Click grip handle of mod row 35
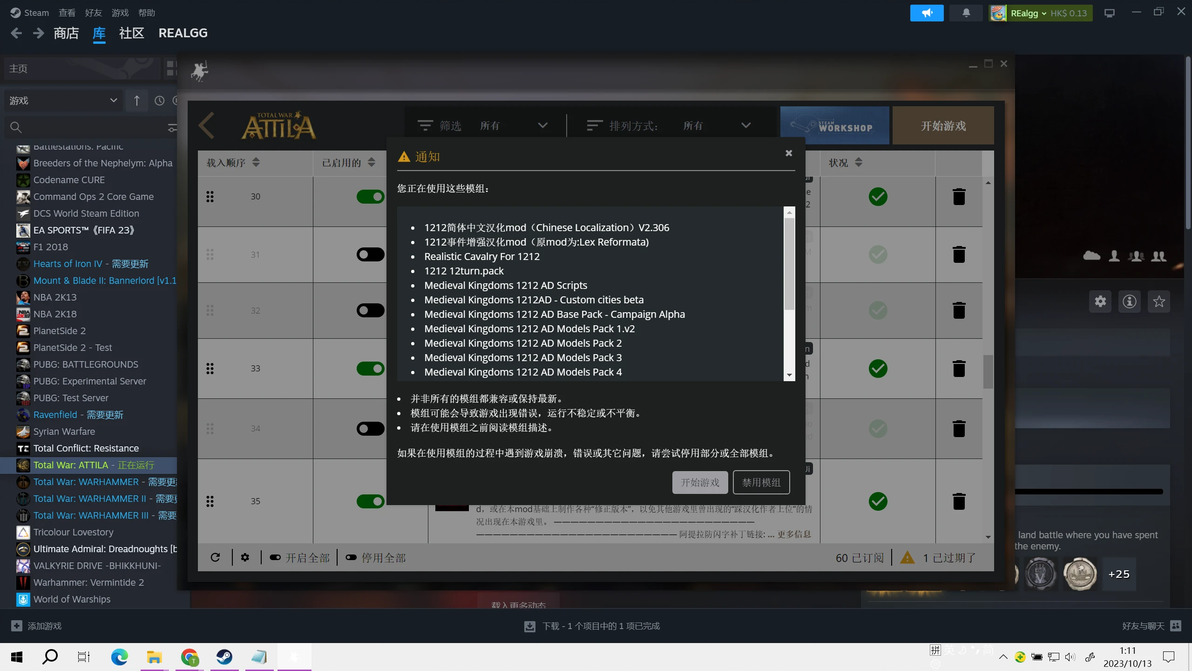 (210, 502)
